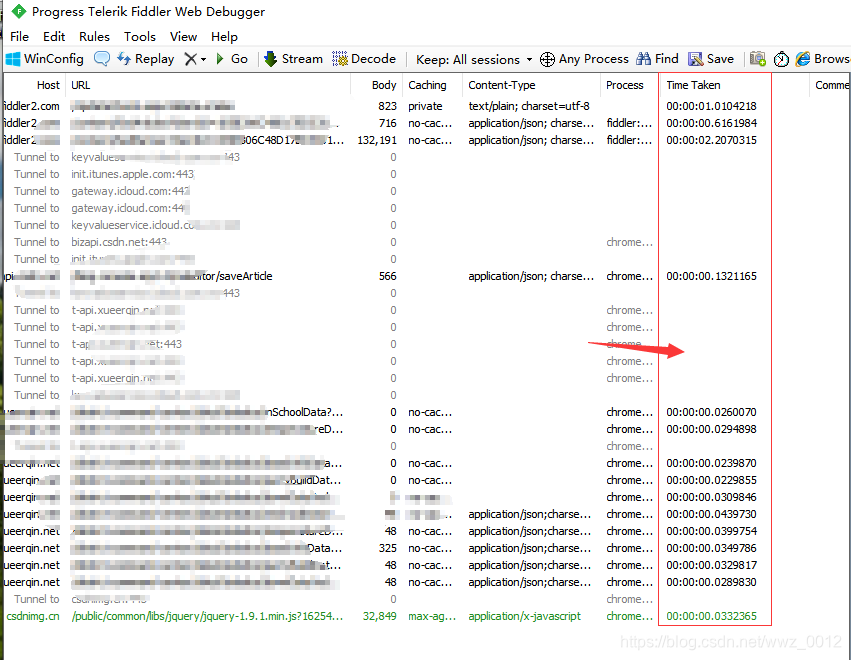Click the Browse Internet Explorer icon

(802, 59)
